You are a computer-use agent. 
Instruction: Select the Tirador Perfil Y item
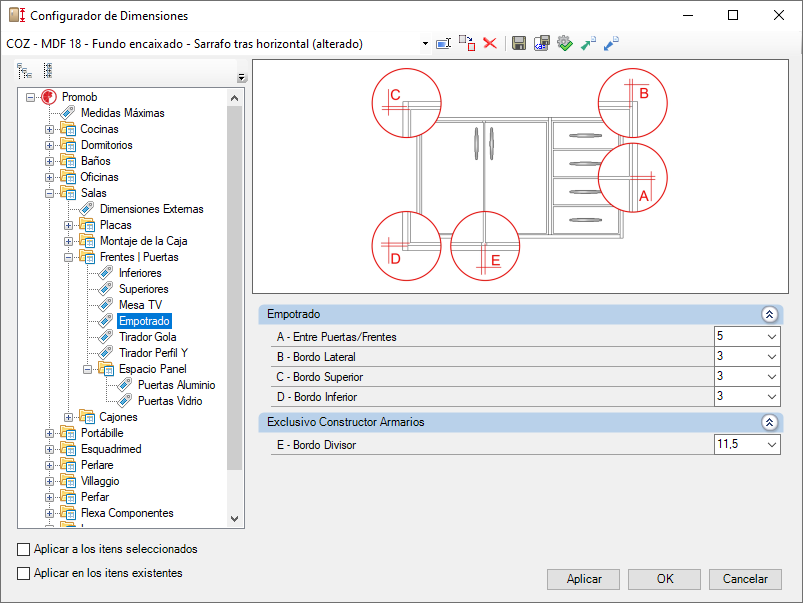click(153, 353)
